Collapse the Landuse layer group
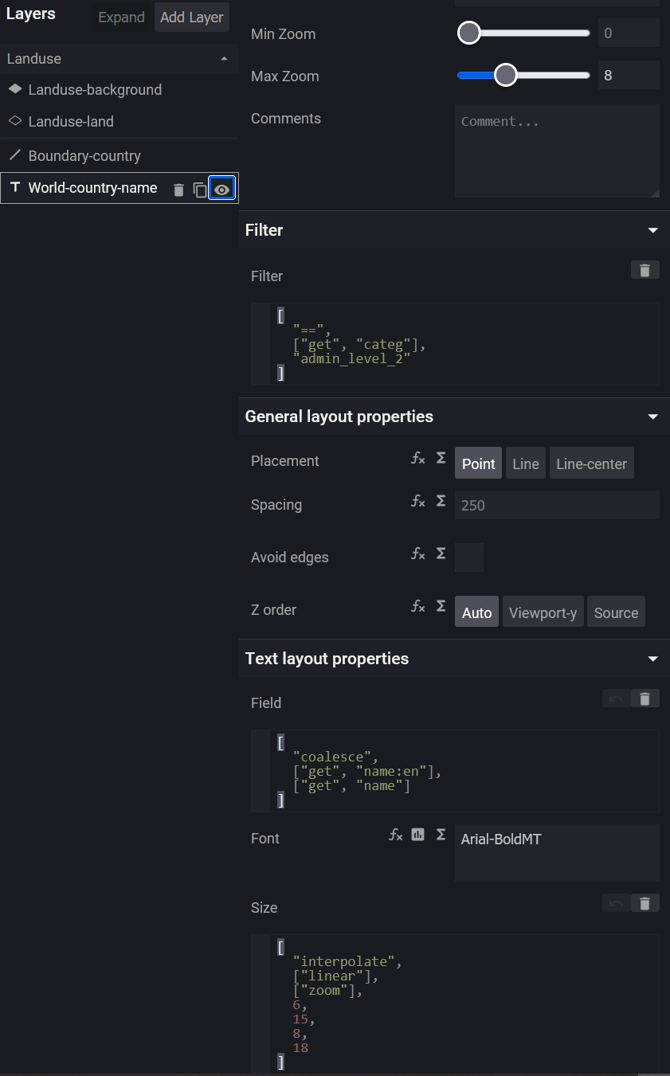The image size is (670, 1076). pos(224,59)
